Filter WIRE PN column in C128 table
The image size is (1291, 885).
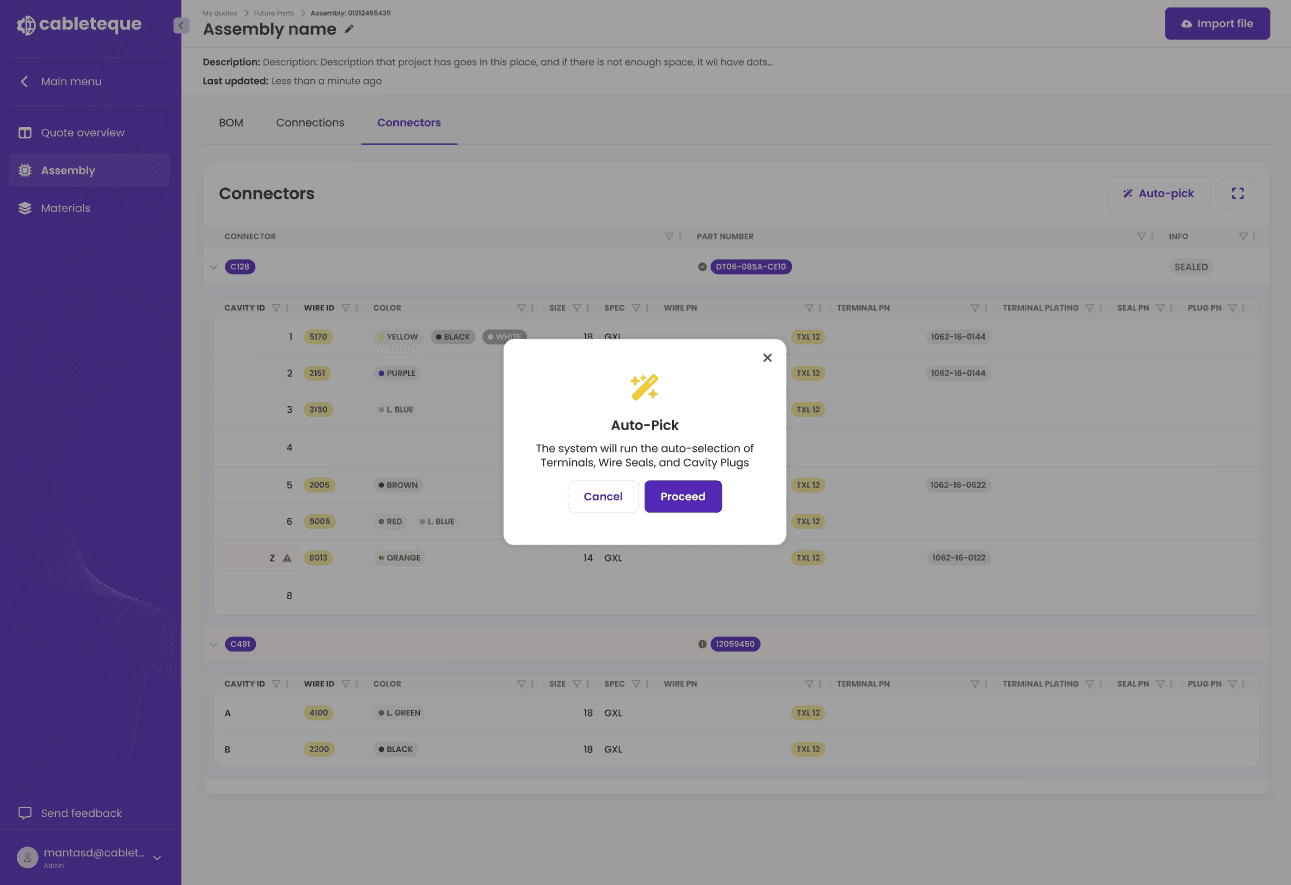[x=809, y=308]
